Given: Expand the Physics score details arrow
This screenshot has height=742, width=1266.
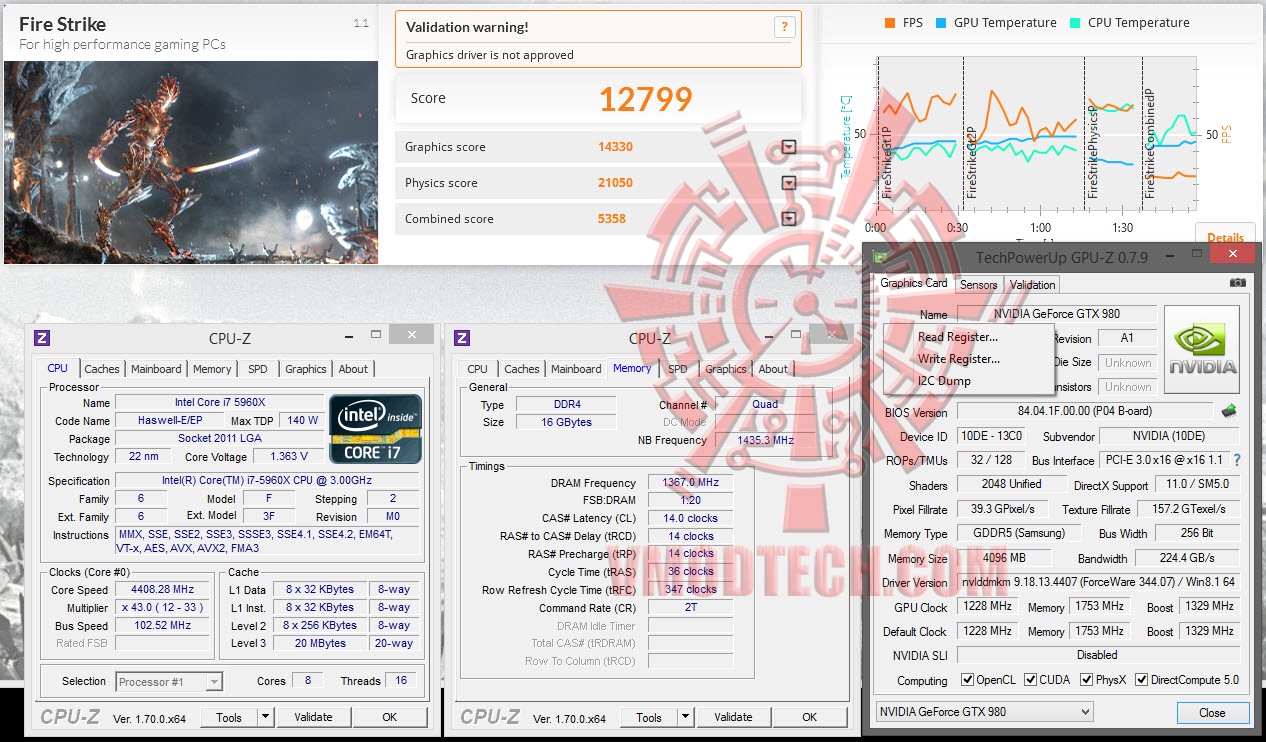Looking at the screenshot, I should (788, 183).
